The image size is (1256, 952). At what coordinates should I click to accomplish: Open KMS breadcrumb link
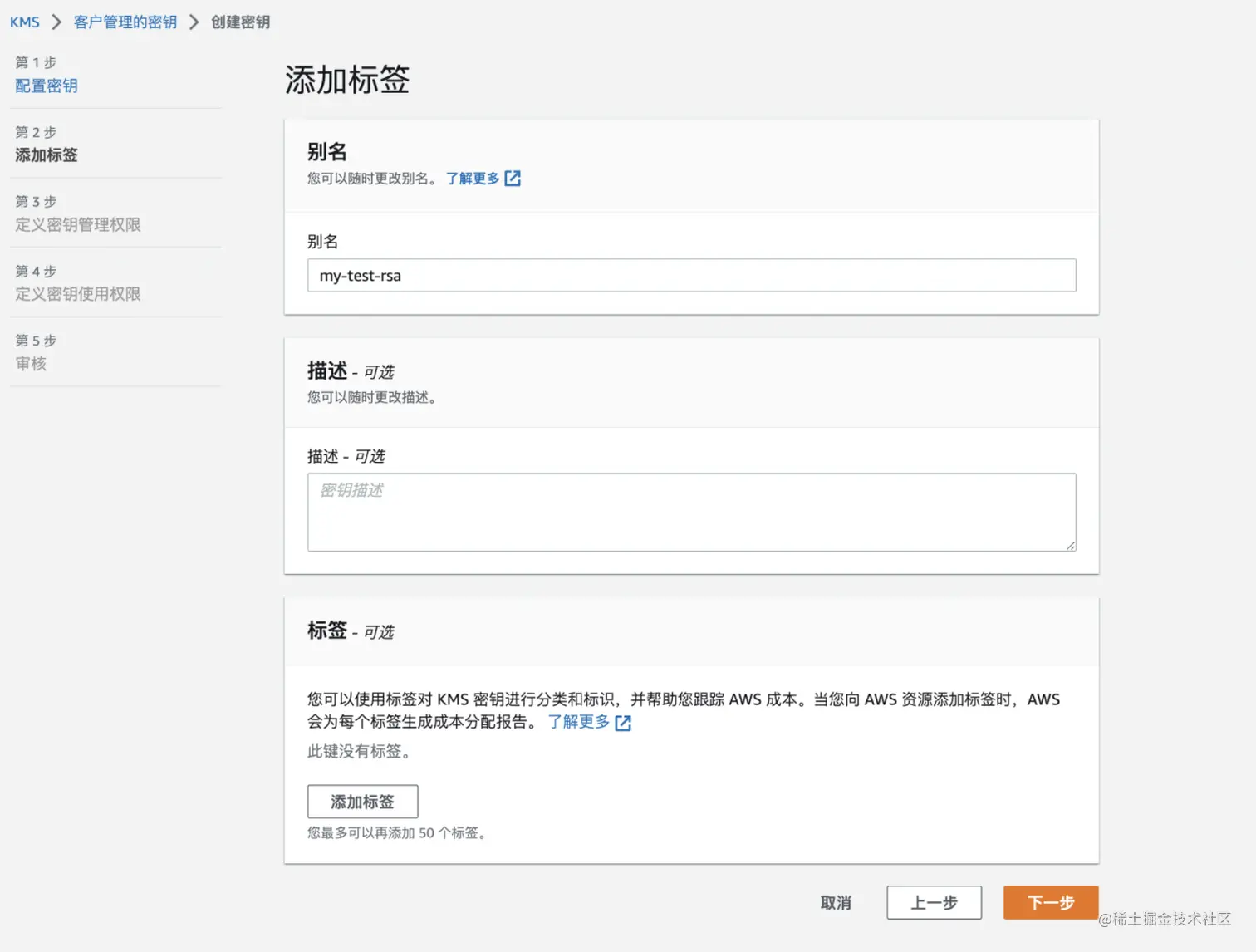pyautogui.click(x=25, y=22)
